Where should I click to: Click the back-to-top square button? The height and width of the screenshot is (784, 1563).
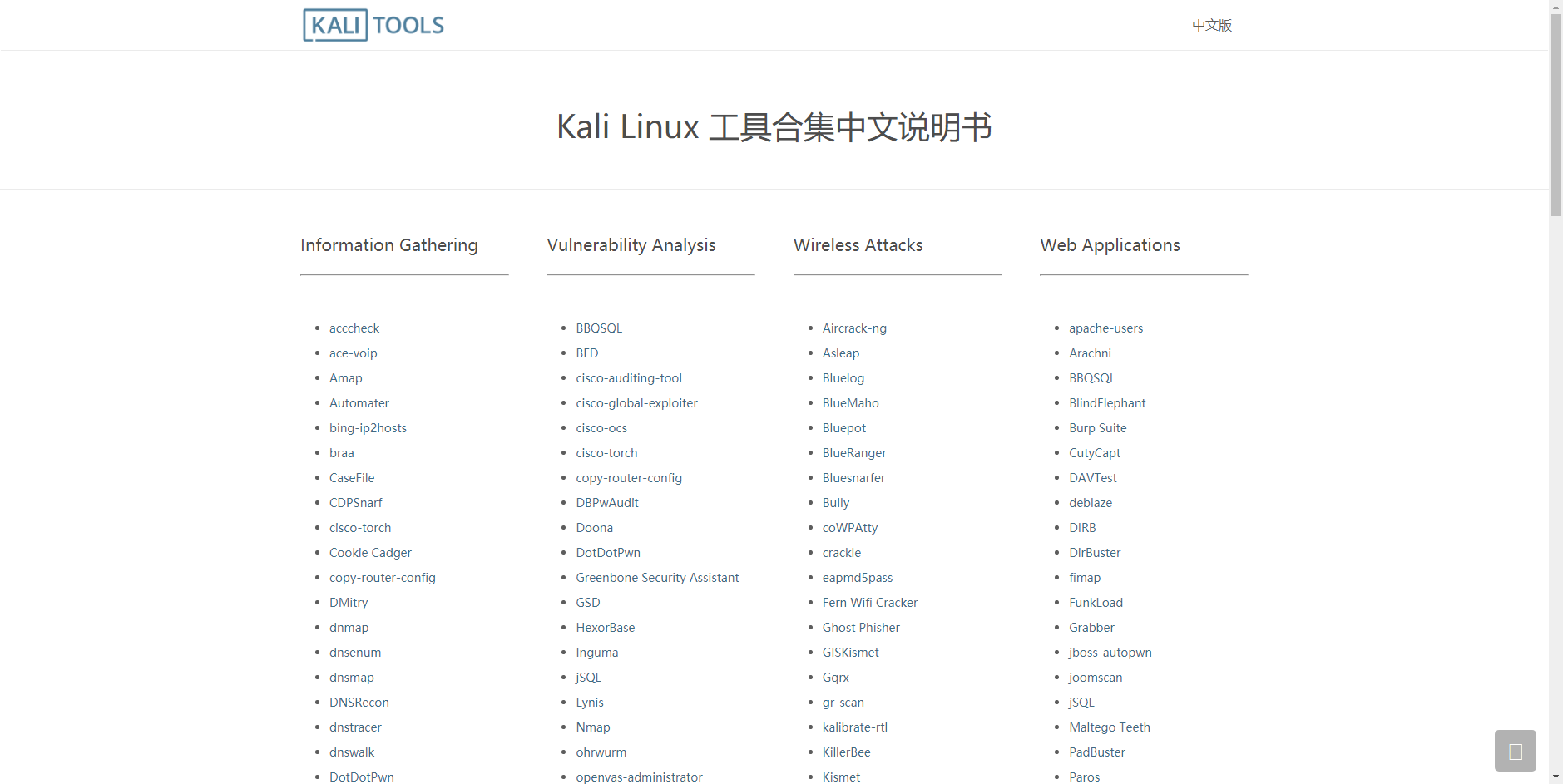tap(1515, 751)
